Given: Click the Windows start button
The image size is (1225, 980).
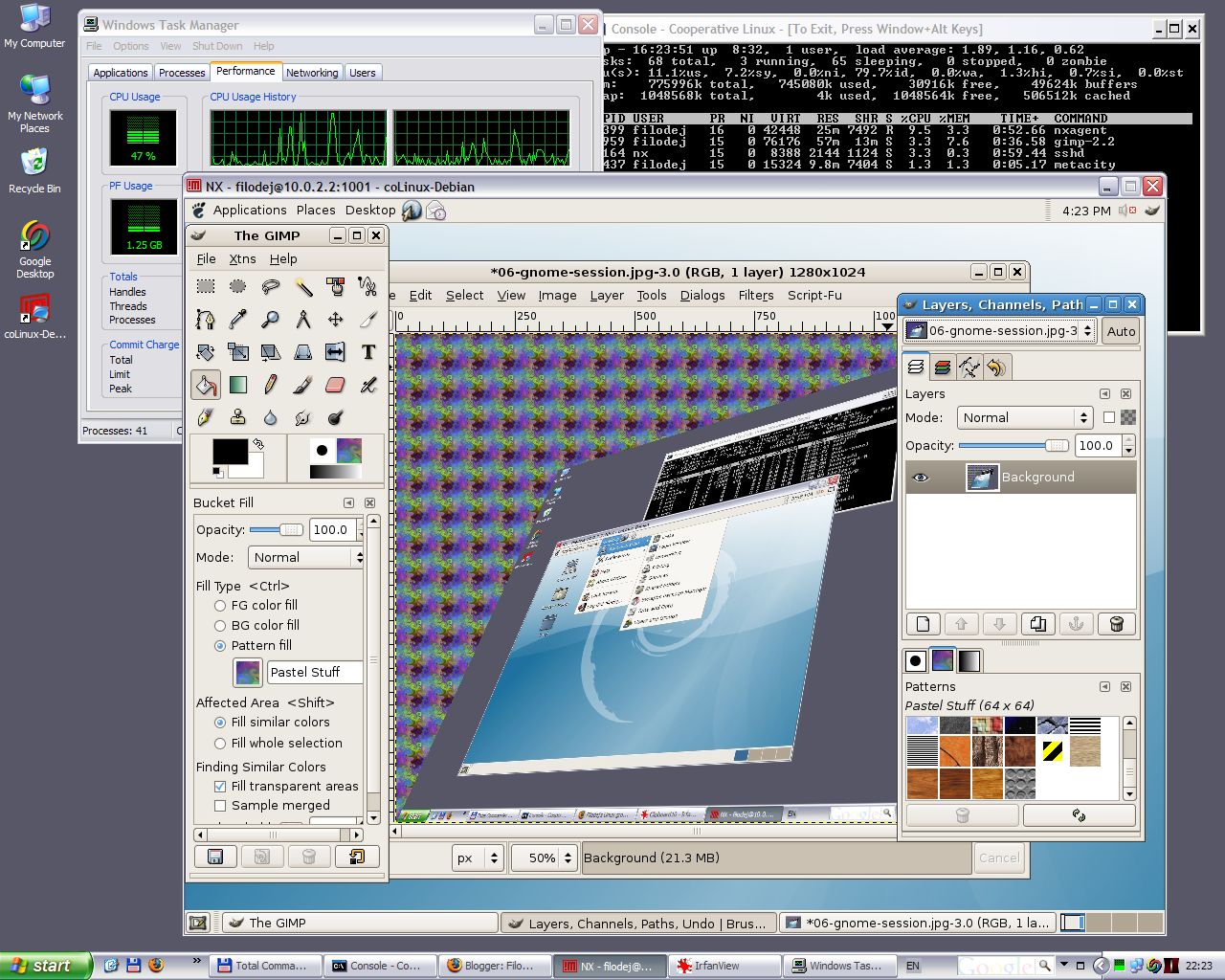Looking at the screenshot, I should [45, 966].
